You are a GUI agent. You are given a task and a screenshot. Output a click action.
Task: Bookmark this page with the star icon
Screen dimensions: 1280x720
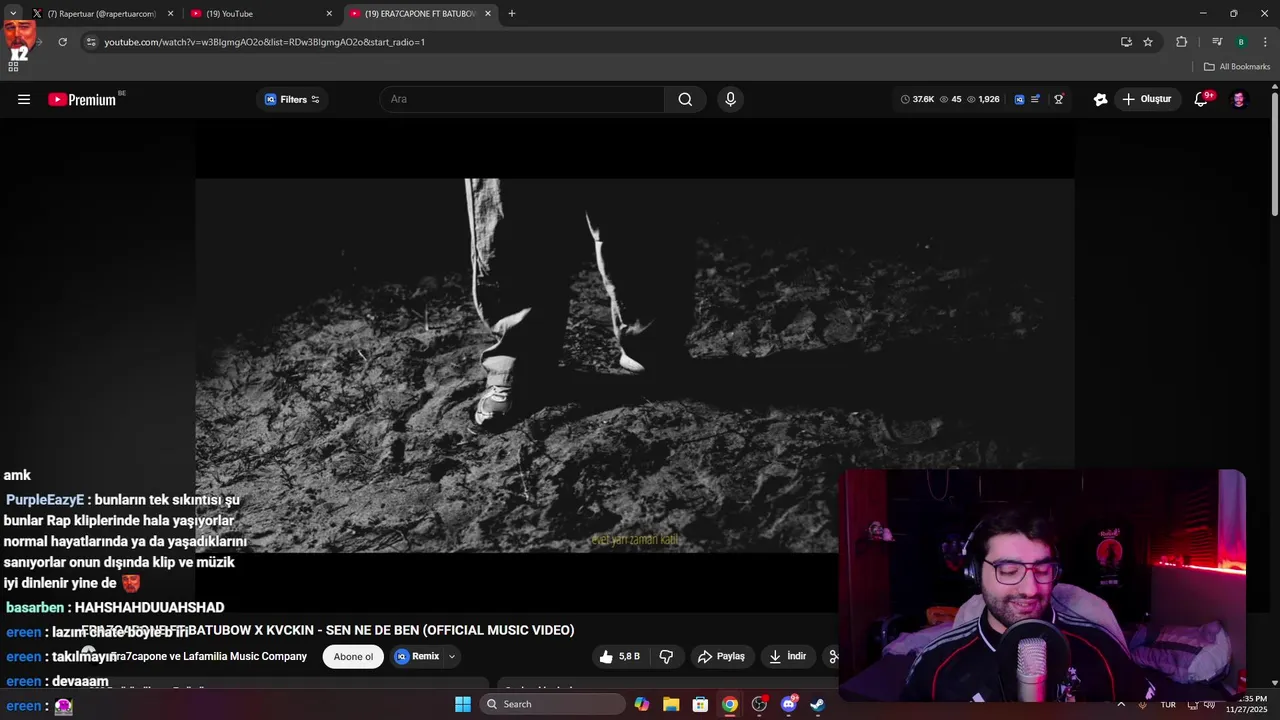point(1148,42)
